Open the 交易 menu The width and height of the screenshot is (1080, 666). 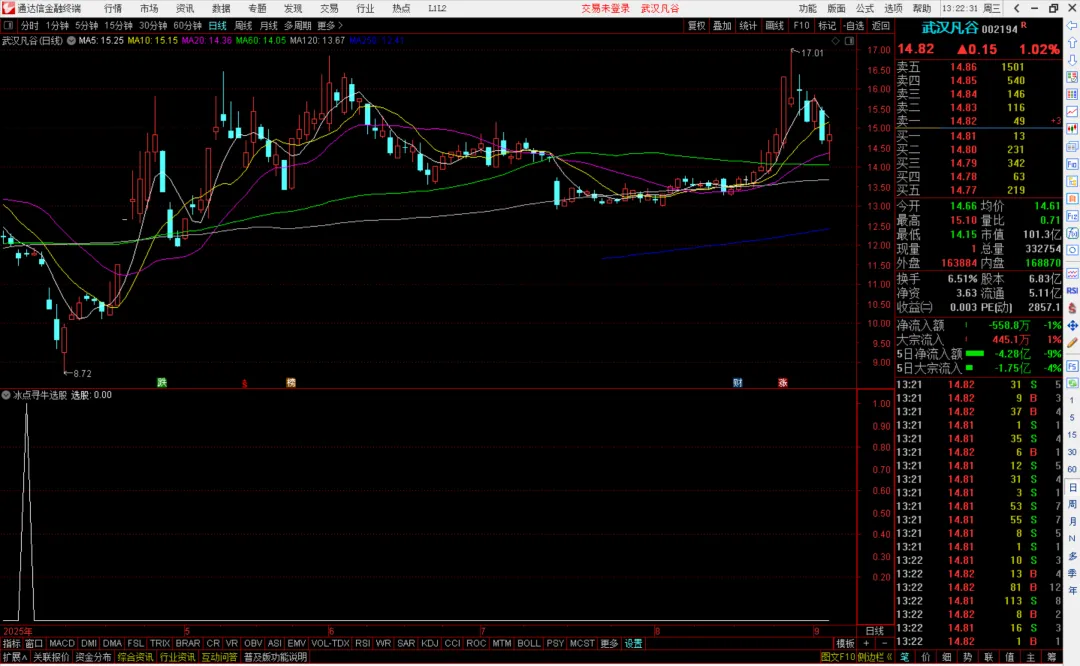tap(329, 8)
